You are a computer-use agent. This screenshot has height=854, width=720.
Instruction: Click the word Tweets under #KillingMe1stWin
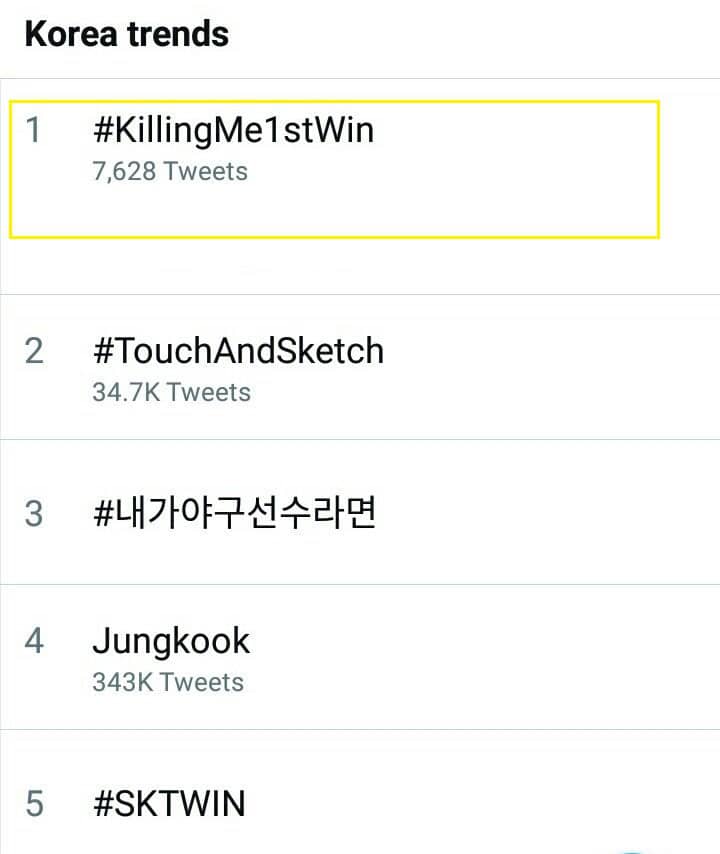(206, 172)
